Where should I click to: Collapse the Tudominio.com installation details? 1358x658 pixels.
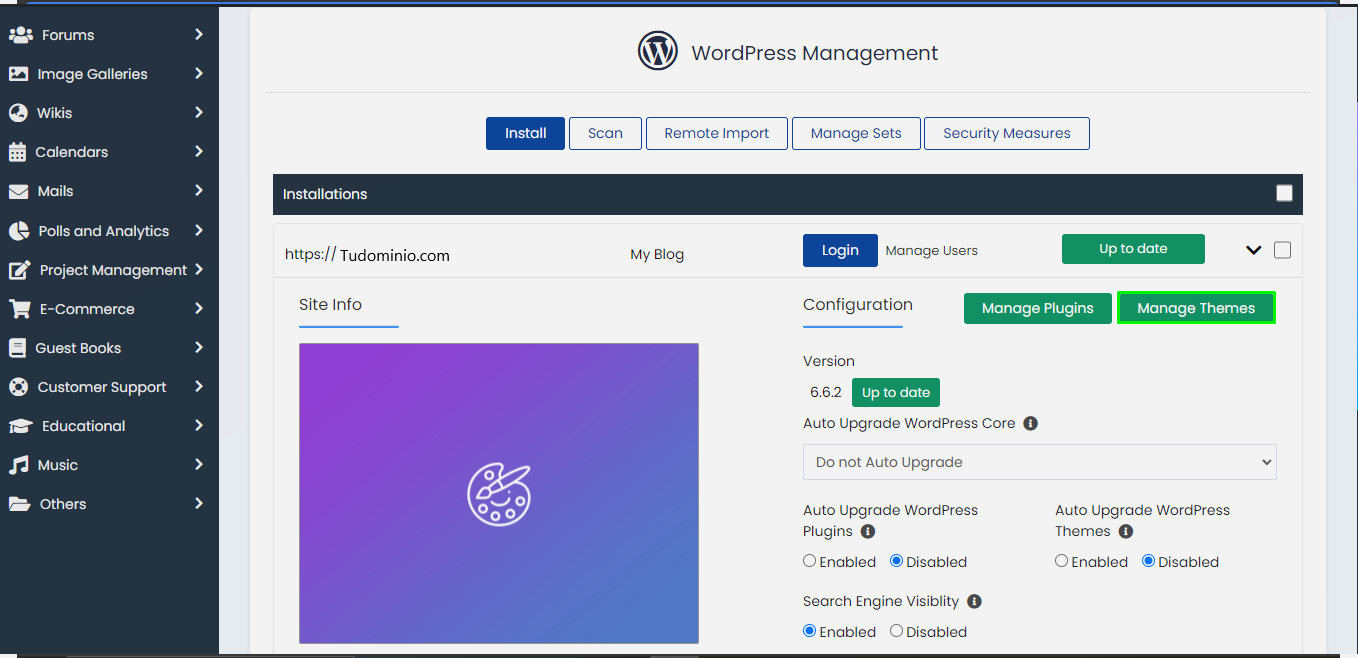[1253, 250]
